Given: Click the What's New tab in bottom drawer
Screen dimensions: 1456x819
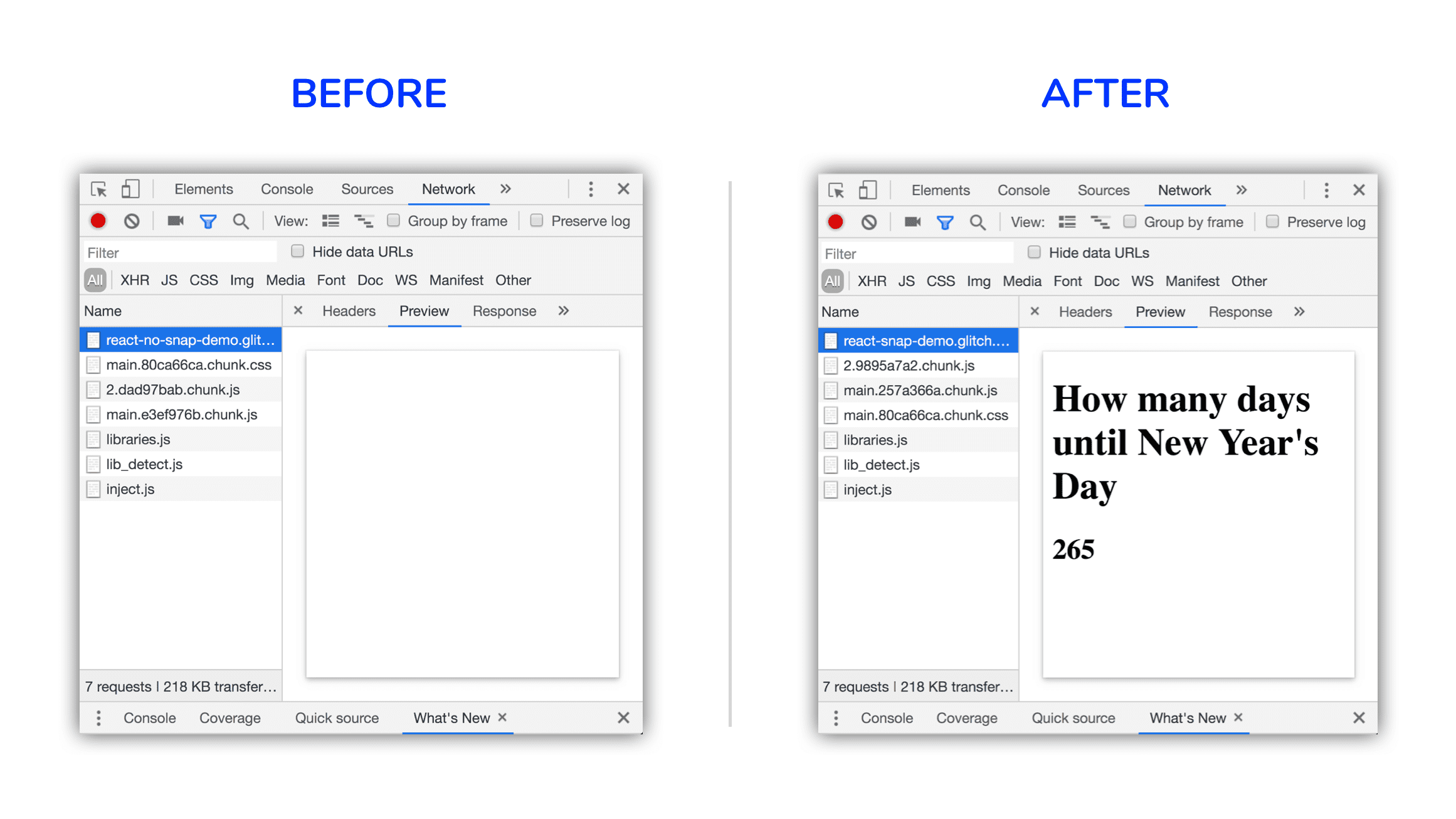Looking at the screenshot, I should [x=450, y=718].
